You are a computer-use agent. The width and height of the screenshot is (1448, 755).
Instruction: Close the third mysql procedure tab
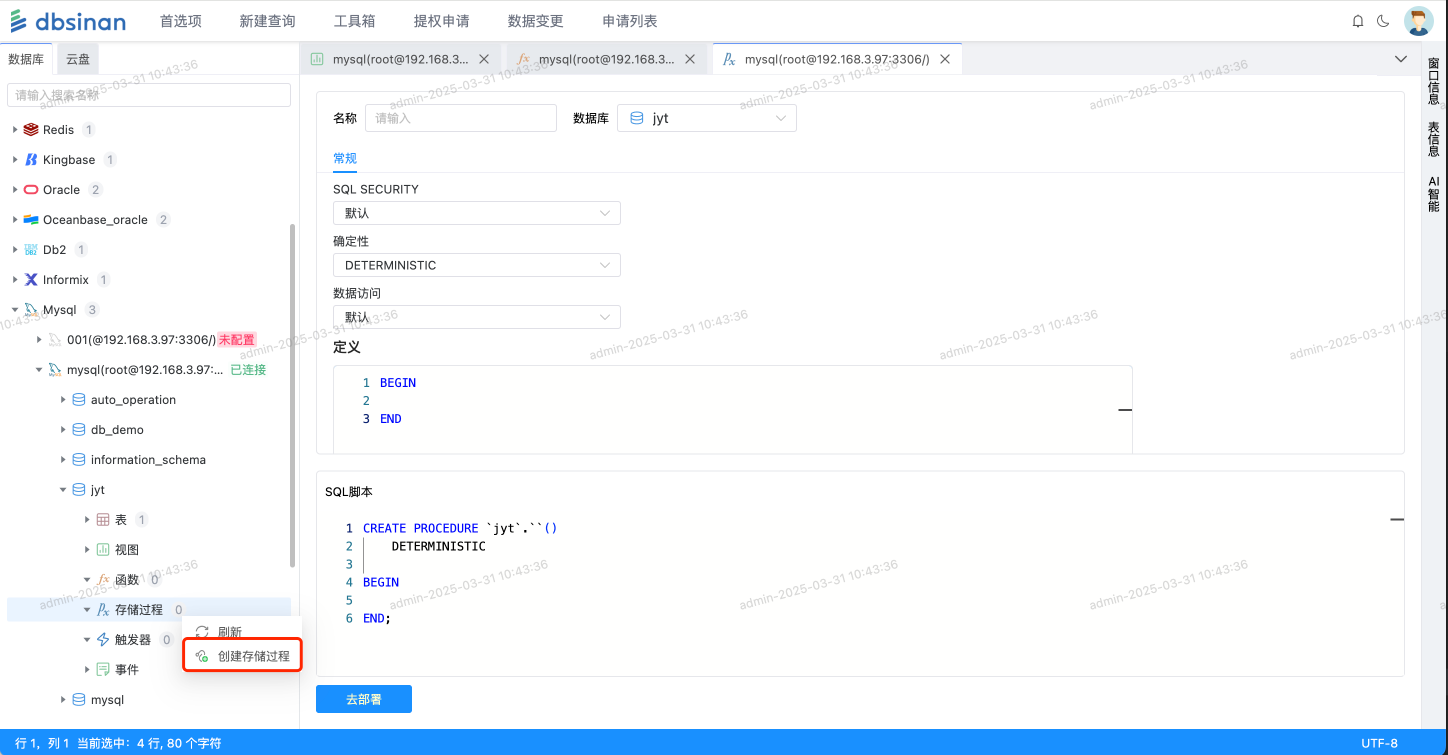coord(945,59)
